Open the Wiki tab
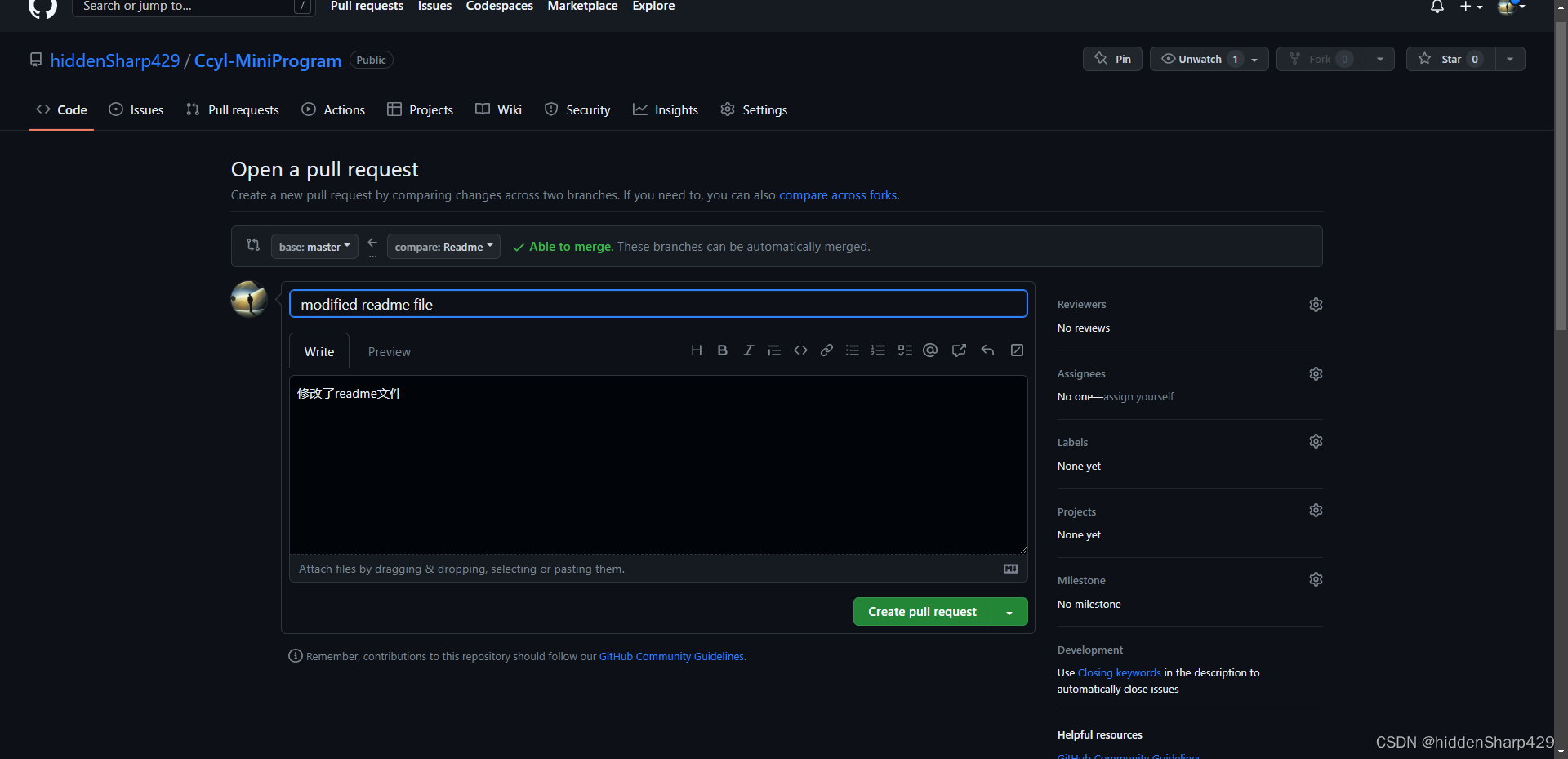The width and height of the screenshot is (1568, 759). tap(498, 109)
